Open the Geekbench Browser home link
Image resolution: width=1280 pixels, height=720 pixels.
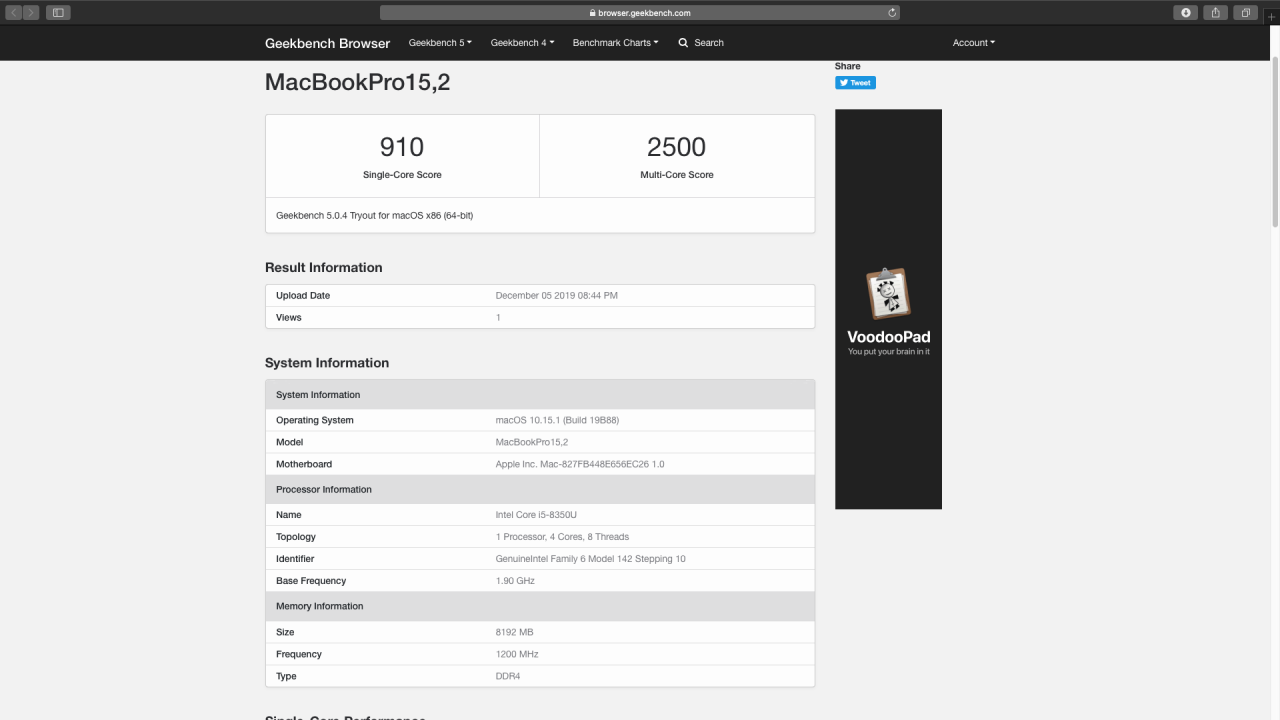[x=327, y=43]
